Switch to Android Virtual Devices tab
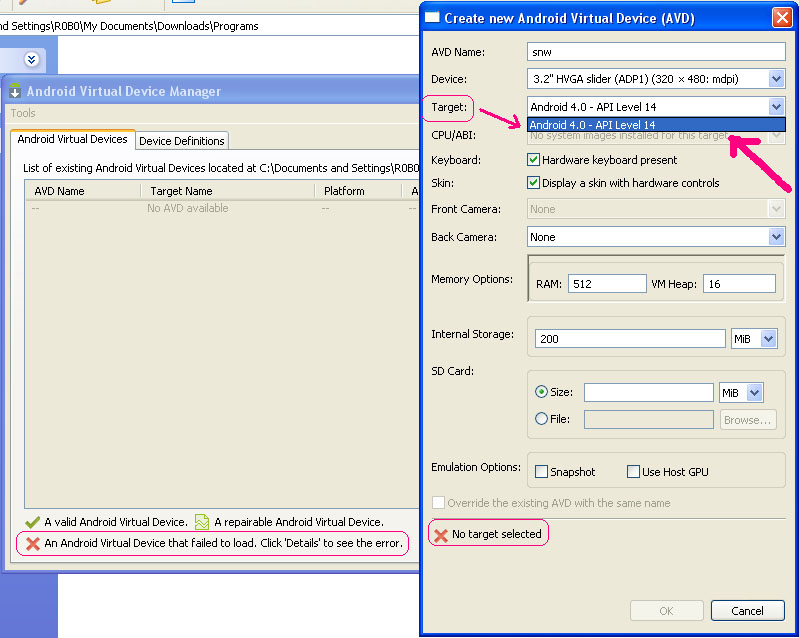The width and height of the screenshot is (799, 638). click(x=72, y=139)
